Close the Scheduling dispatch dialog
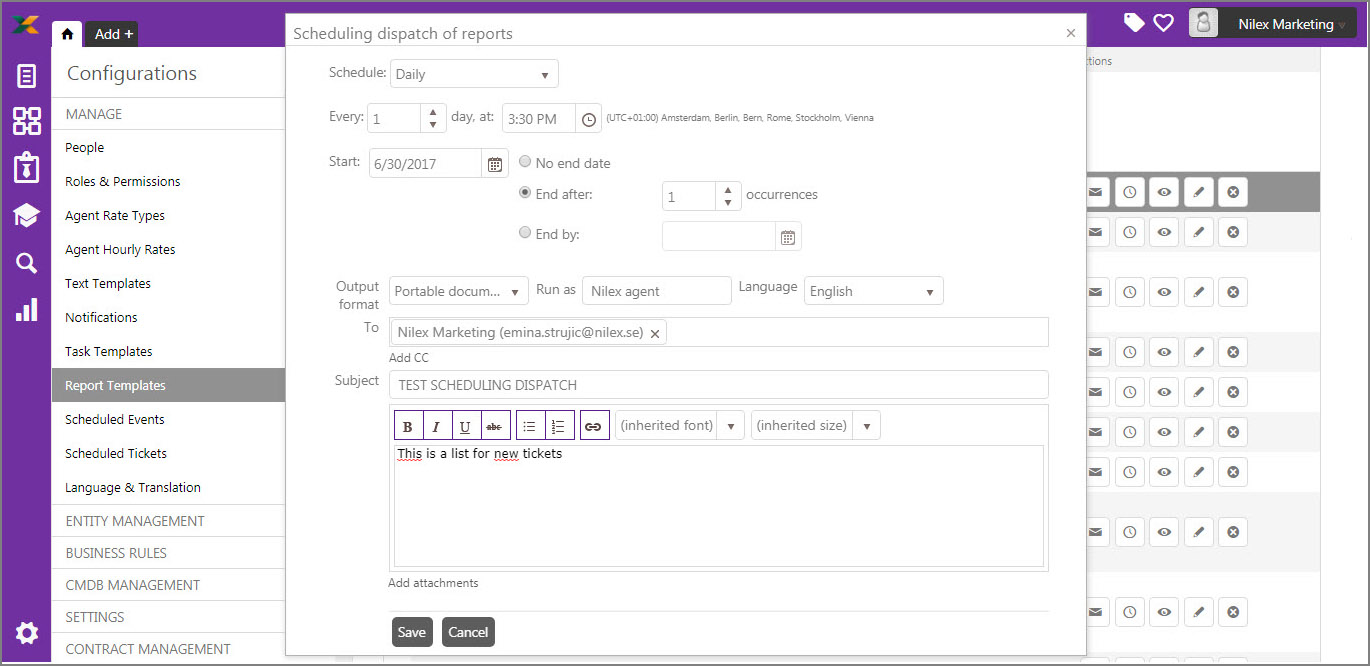This screenshot has width=1370, height=666. (x=1071, y=33)
